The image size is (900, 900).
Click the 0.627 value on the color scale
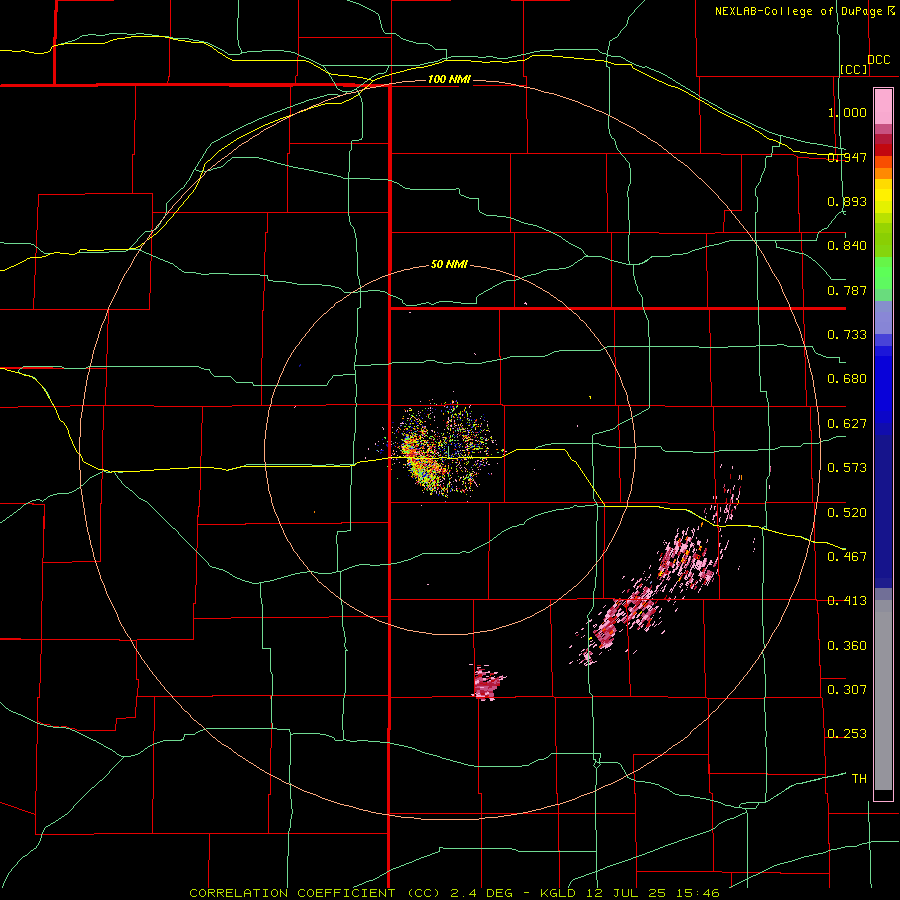847,424
